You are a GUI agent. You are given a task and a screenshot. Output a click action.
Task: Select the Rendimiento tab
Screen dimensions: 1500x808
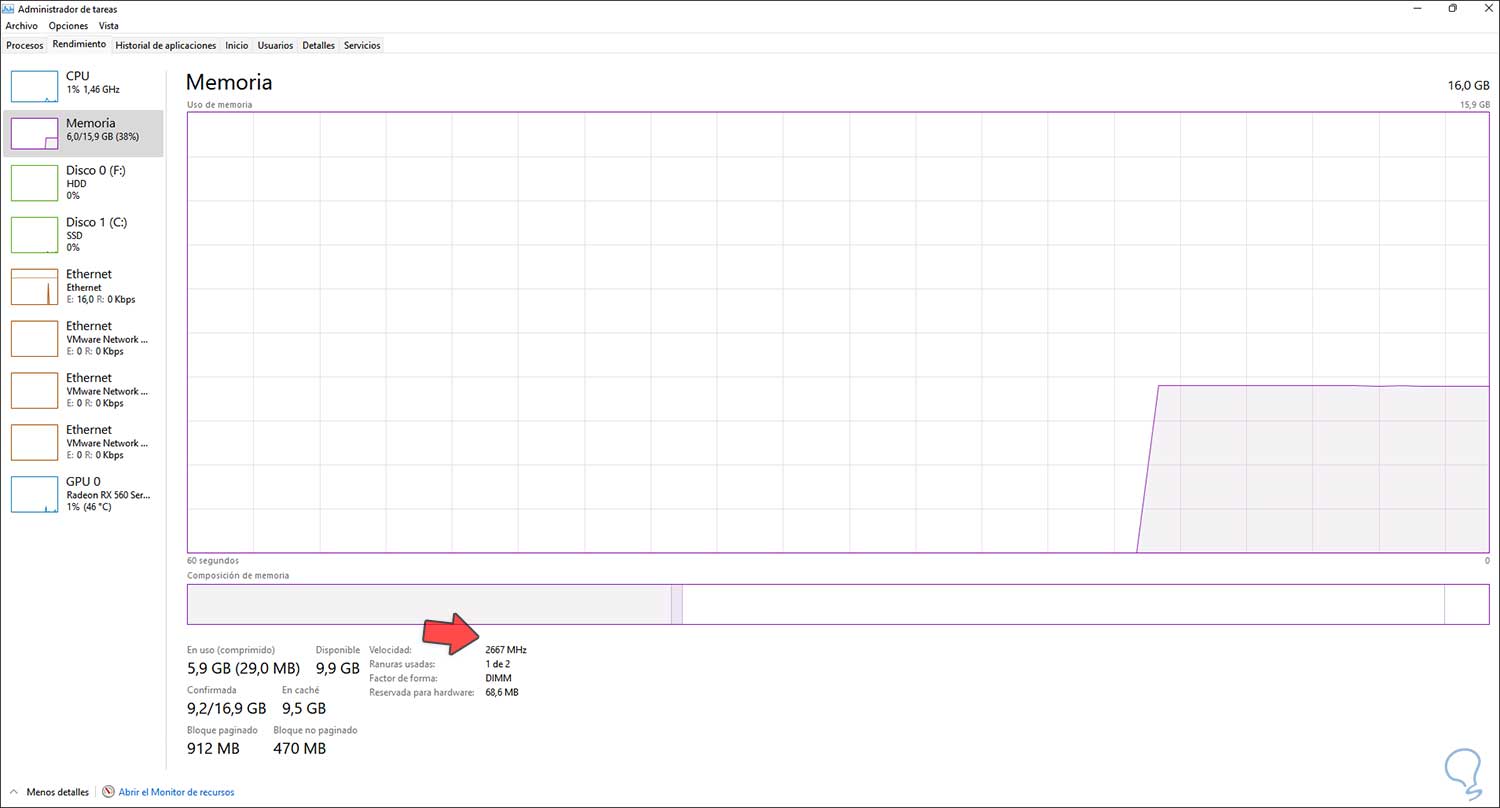(79, 45)
